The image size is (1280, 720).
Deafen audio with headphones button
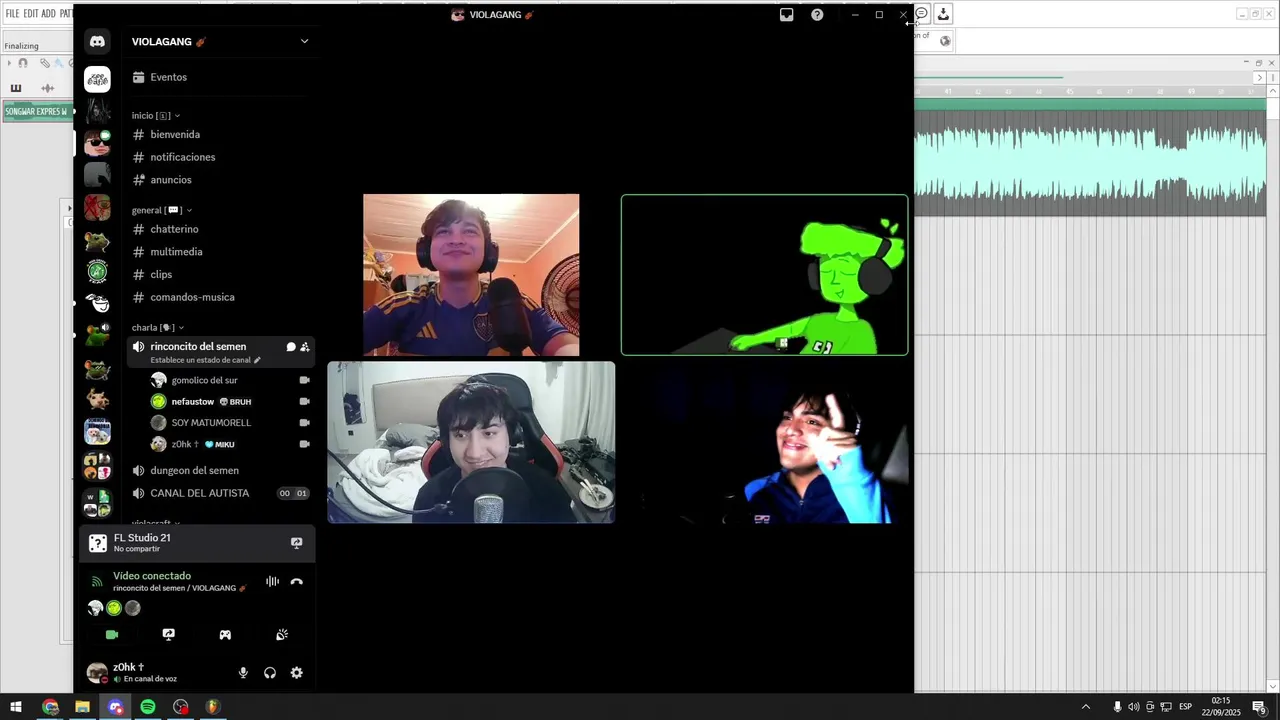click(270, 673)
